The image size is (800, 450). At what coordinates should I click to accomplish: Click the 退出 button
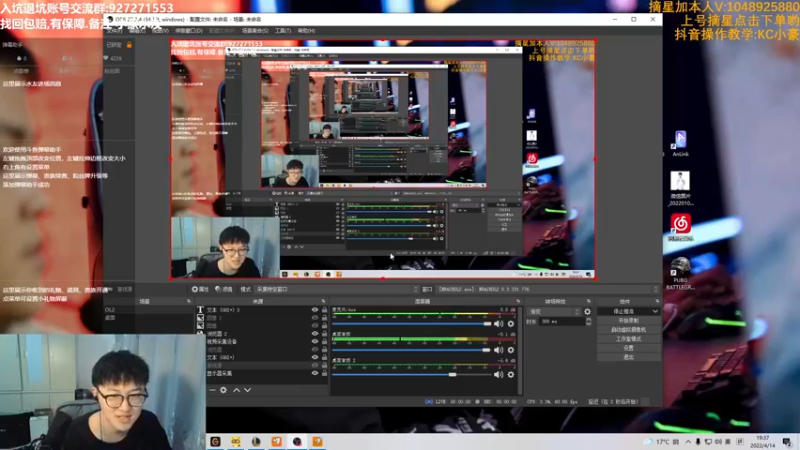pyautogui.click(x=628, y=357)
